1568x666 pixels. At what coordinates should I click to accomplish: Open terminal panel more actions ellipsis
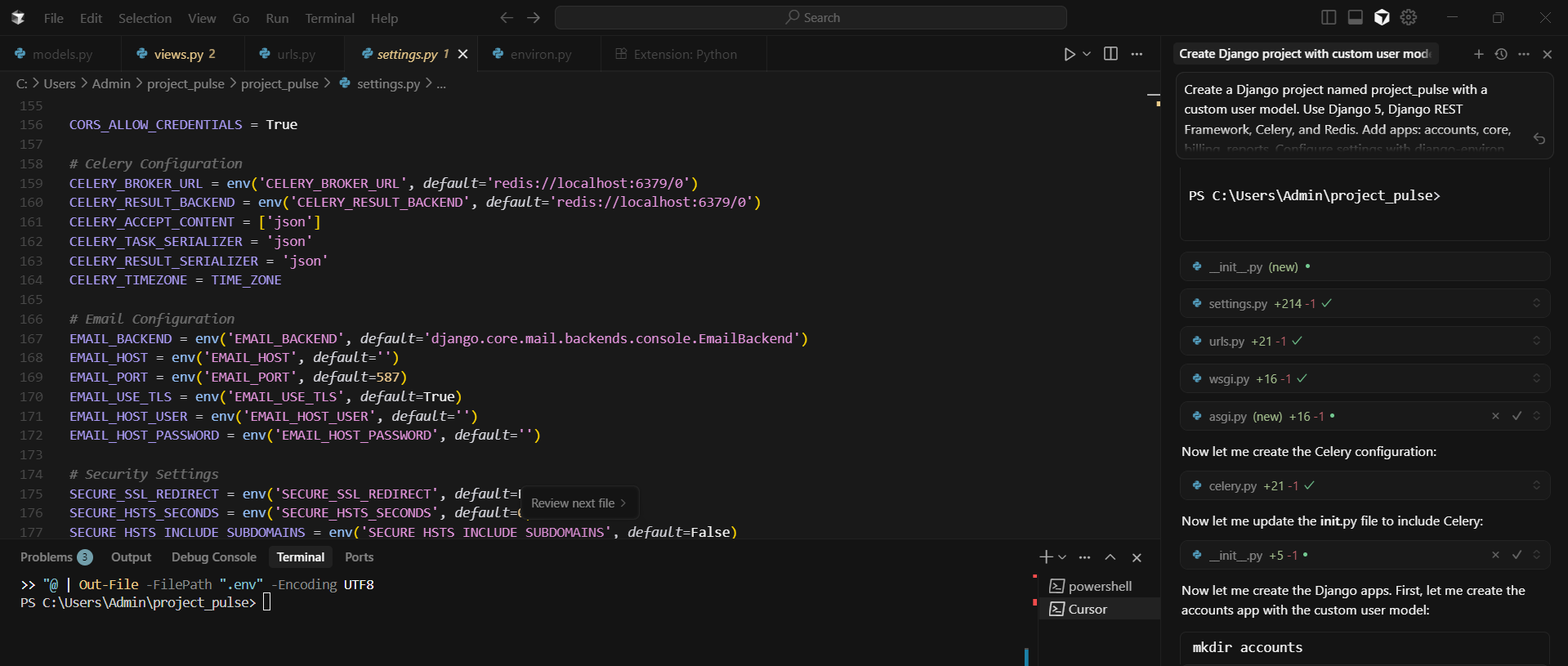[1085, 557]
